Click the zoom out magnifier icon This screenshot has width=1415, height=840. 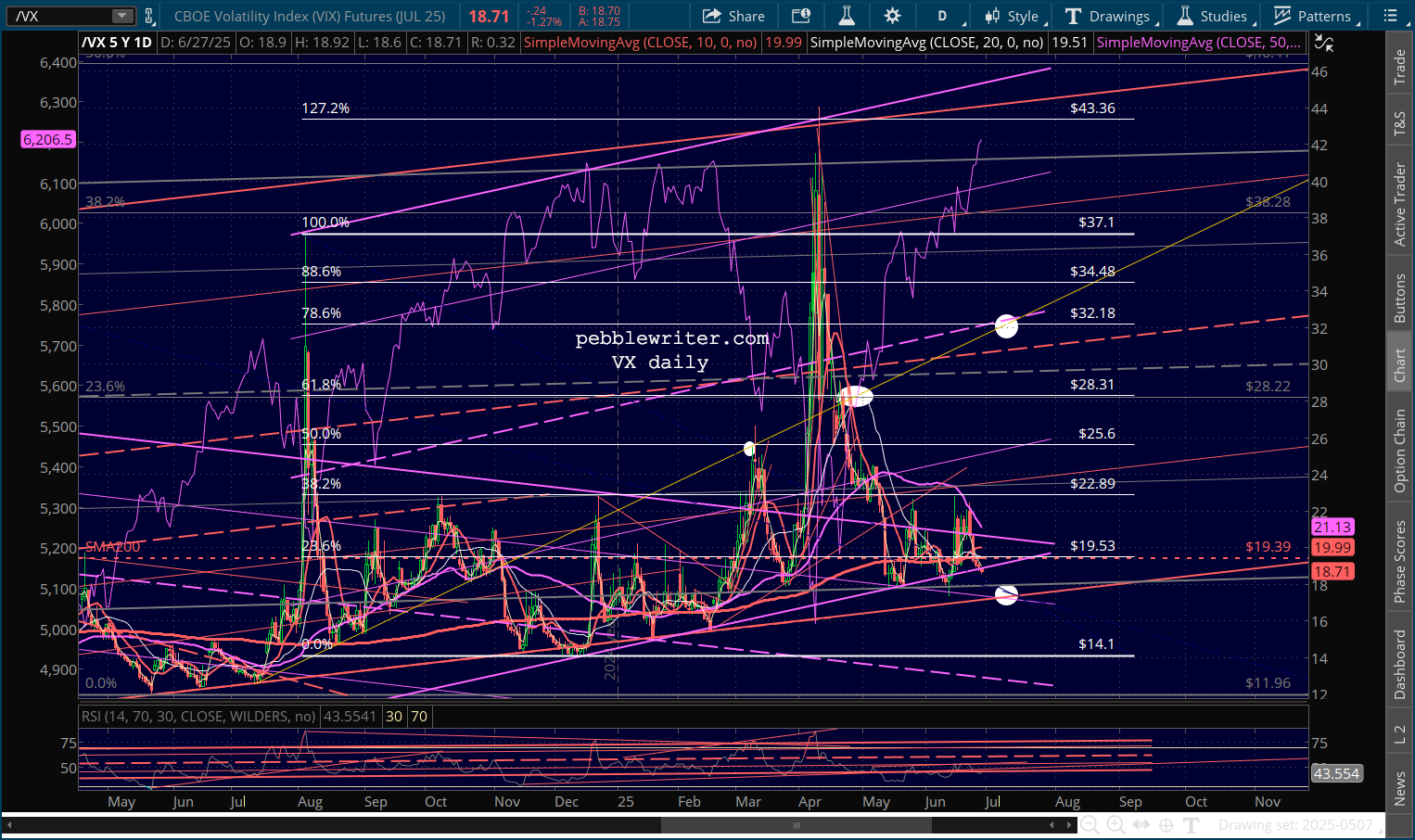[1090, 824]
